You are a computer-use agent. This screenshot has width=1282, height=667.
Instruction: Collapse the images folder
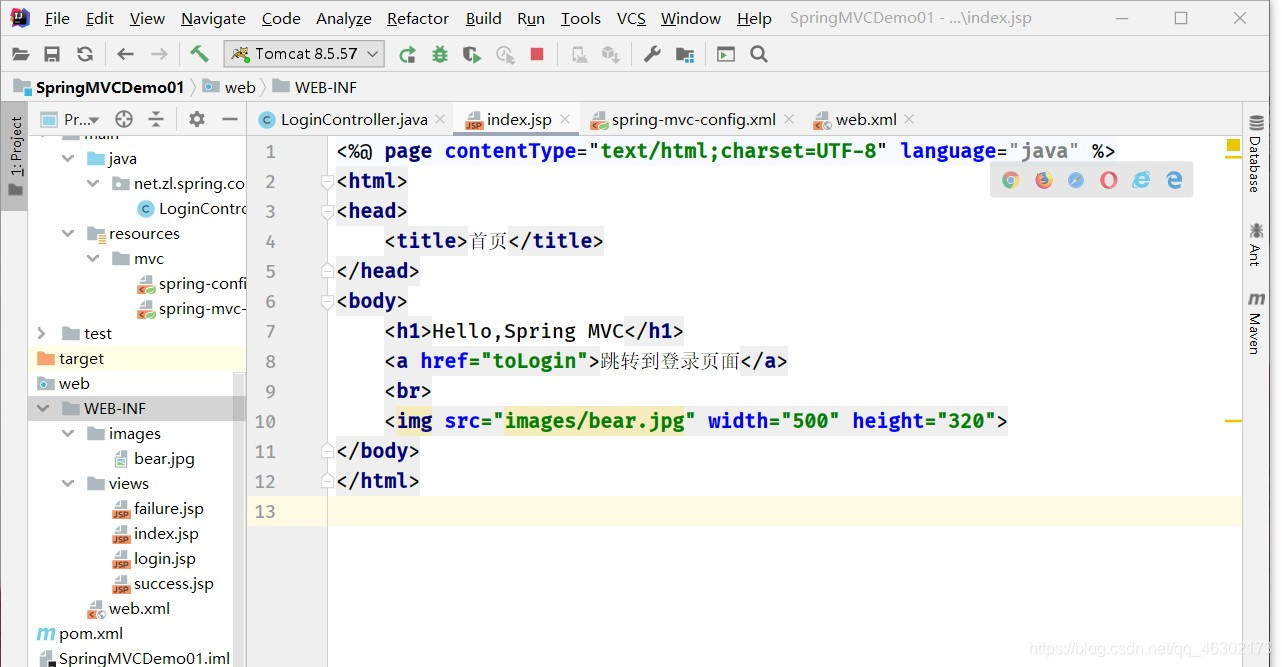point(68,433)
